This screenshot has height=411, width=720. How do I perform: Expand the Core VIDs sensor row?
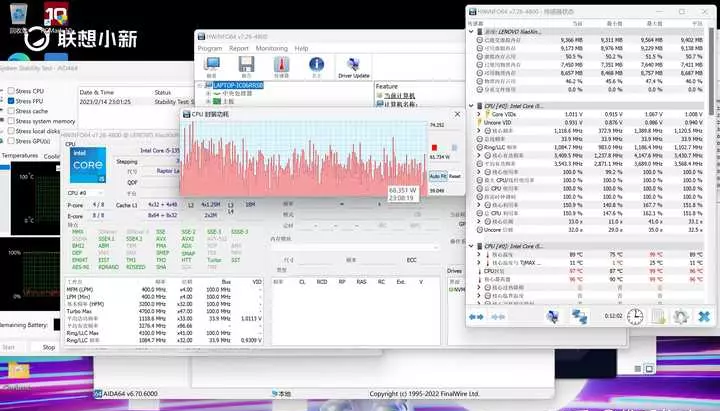(x=479, y=114)
